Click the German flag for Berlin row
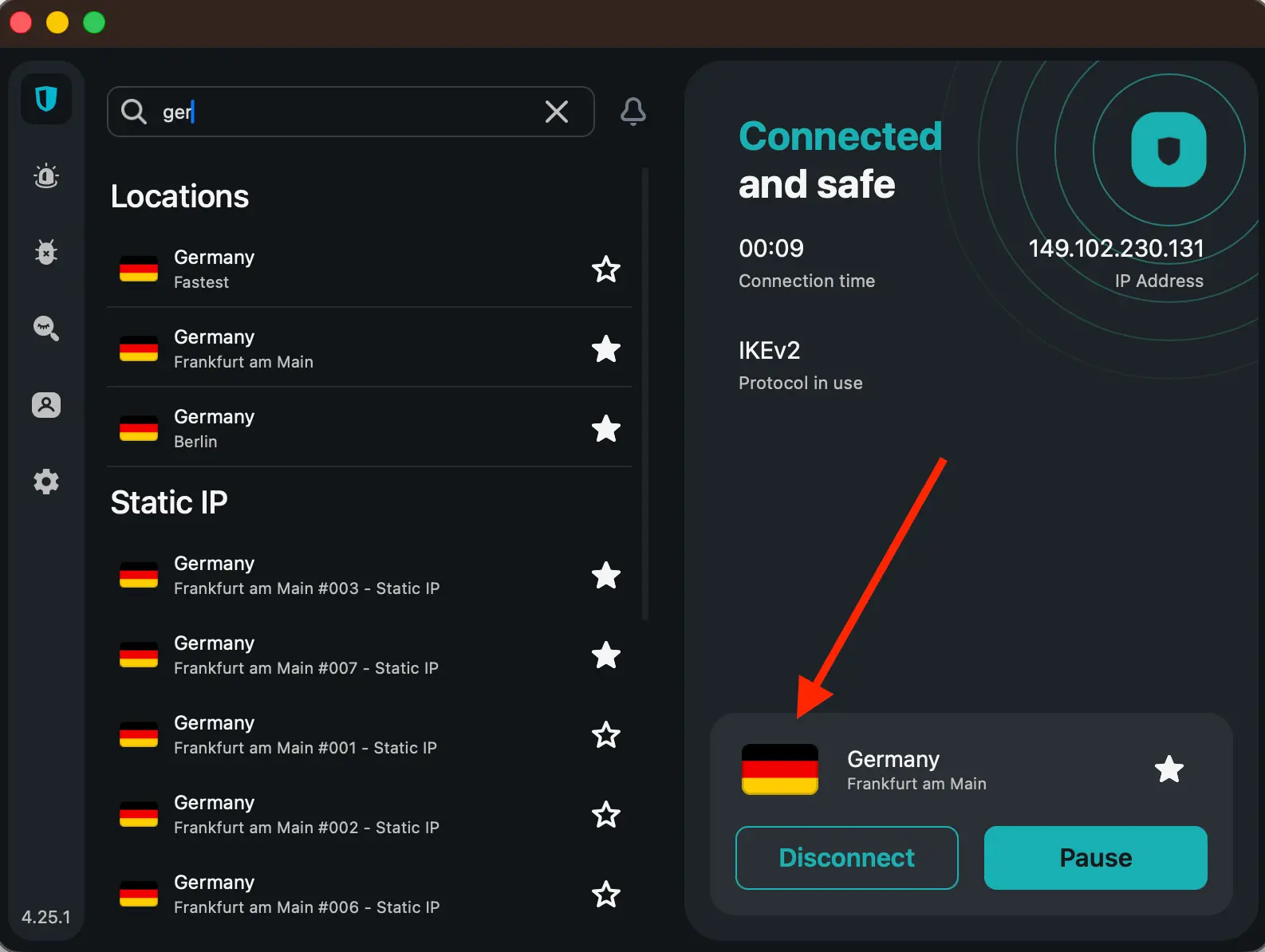Viewport: 1265px width, 952px height. pyautogui.click(x=139, y=428)
